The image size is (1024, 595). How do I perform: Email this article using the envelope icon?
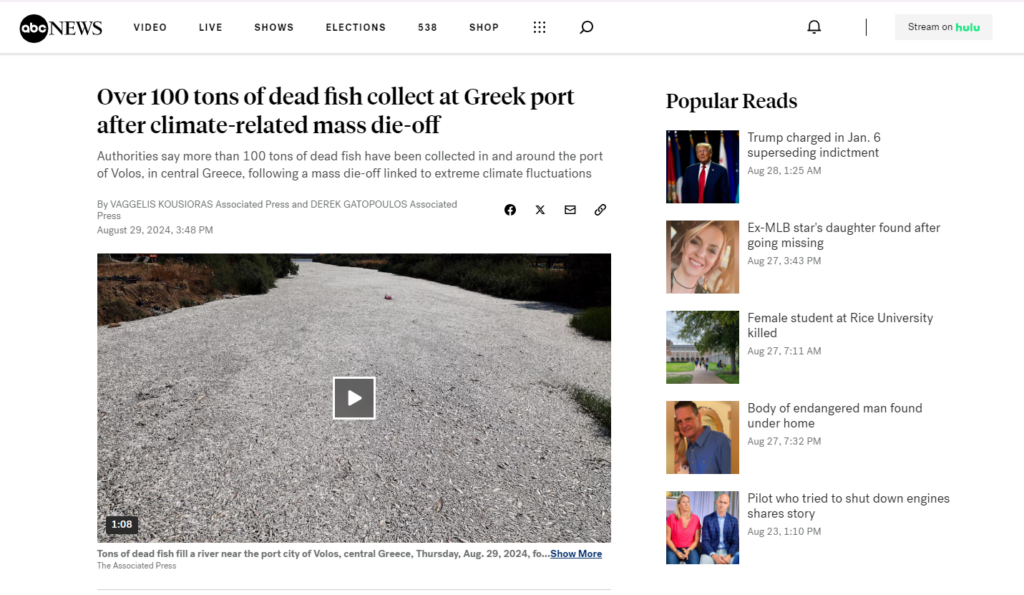pos(570,210)
